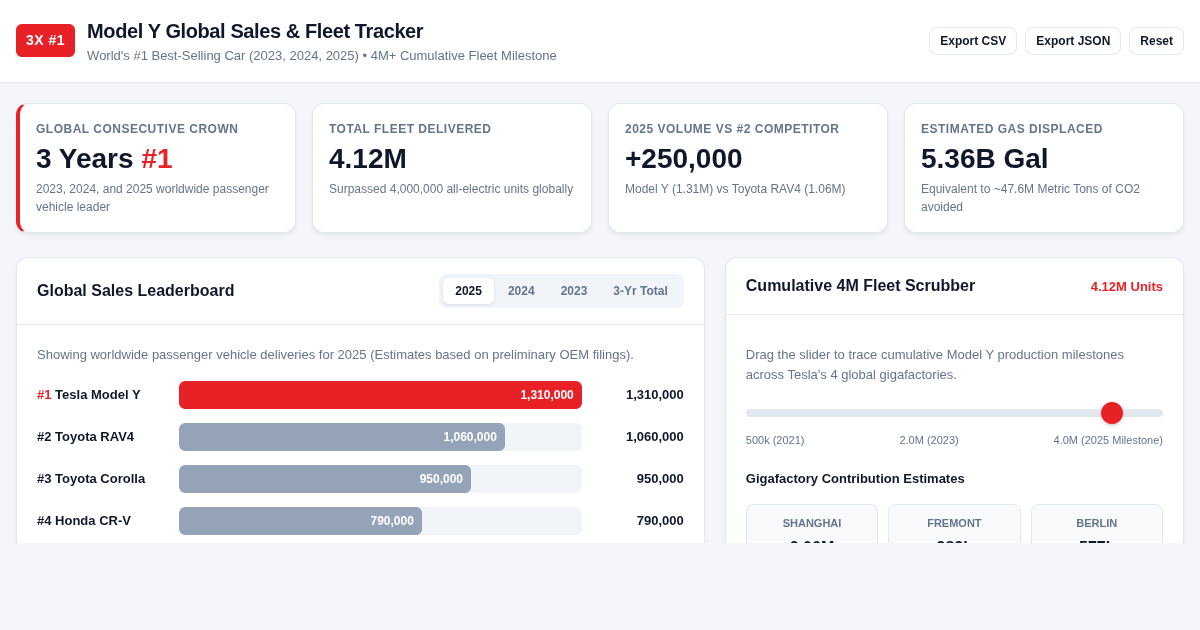Click the Toyota Corolla 950,000 bar
Screen dimensions: 1200x630
pyautogui.click(x=325, y=479)
